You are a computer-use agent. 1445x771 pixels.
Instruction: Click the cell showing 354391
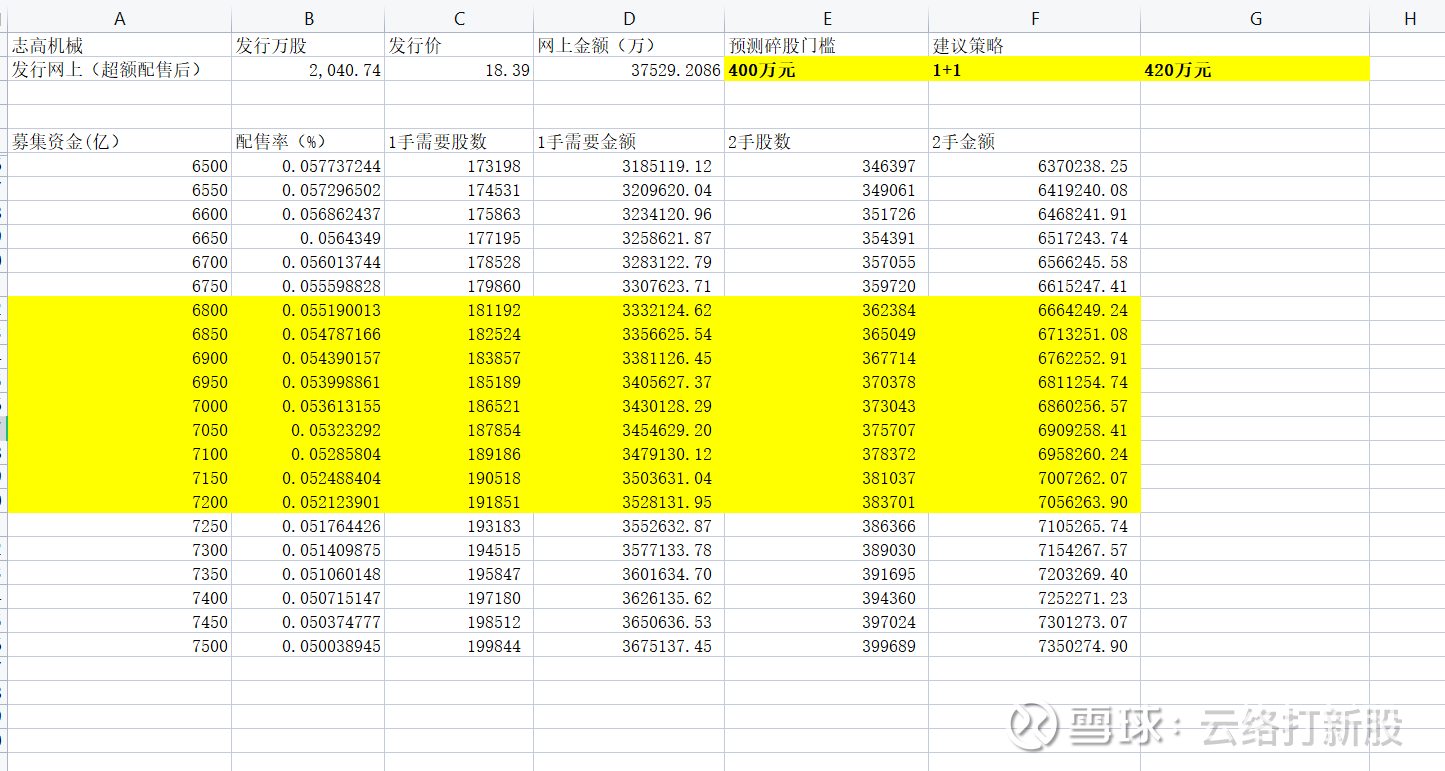[827, 238]
